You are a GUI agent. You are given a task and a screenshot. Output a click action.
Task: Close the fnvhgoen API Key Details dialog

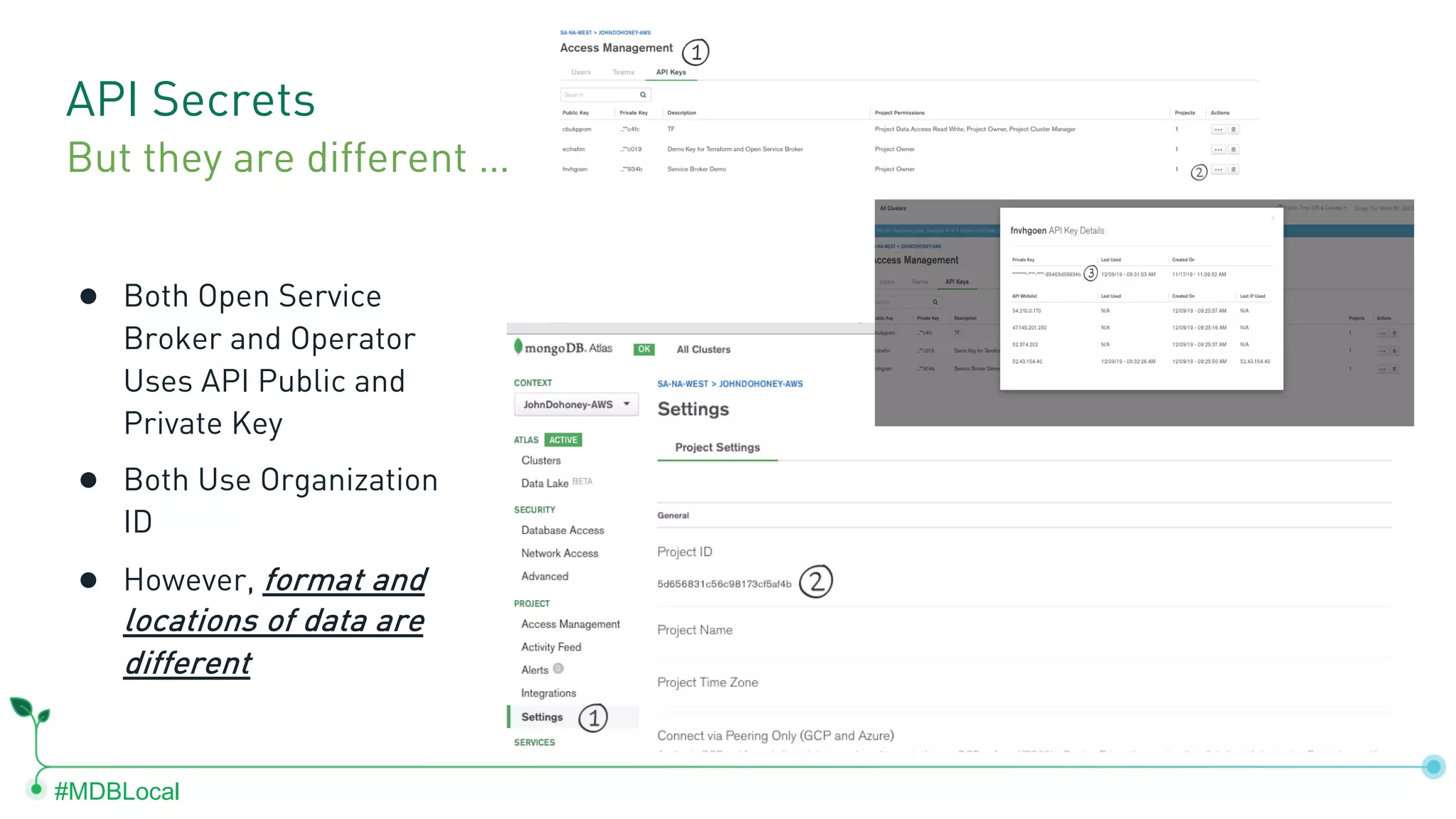click(1273, 218)
